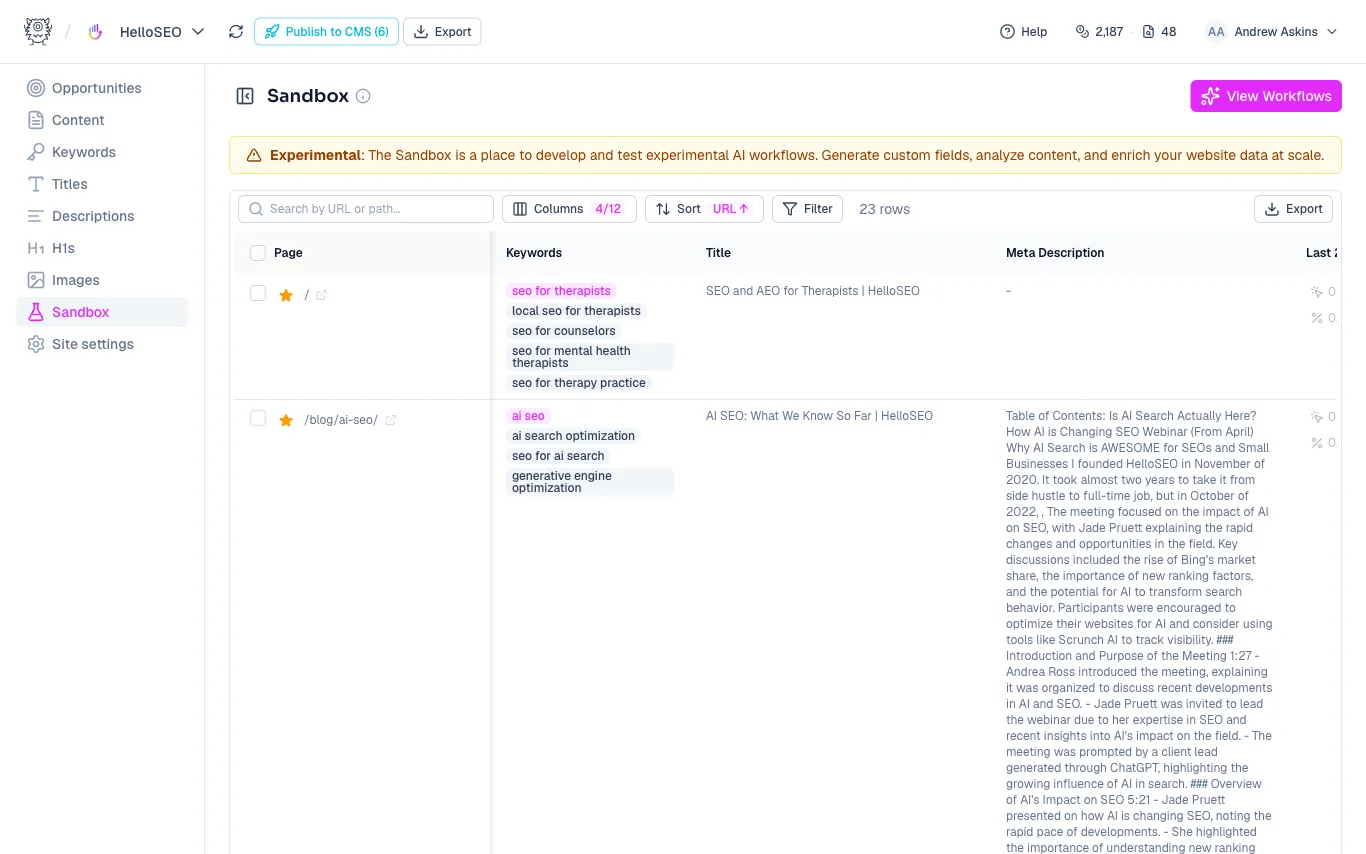The width and height of the screenshot is (1366, 854).
Task: Click the 48 pages counter
Action: pos(1160,32)
